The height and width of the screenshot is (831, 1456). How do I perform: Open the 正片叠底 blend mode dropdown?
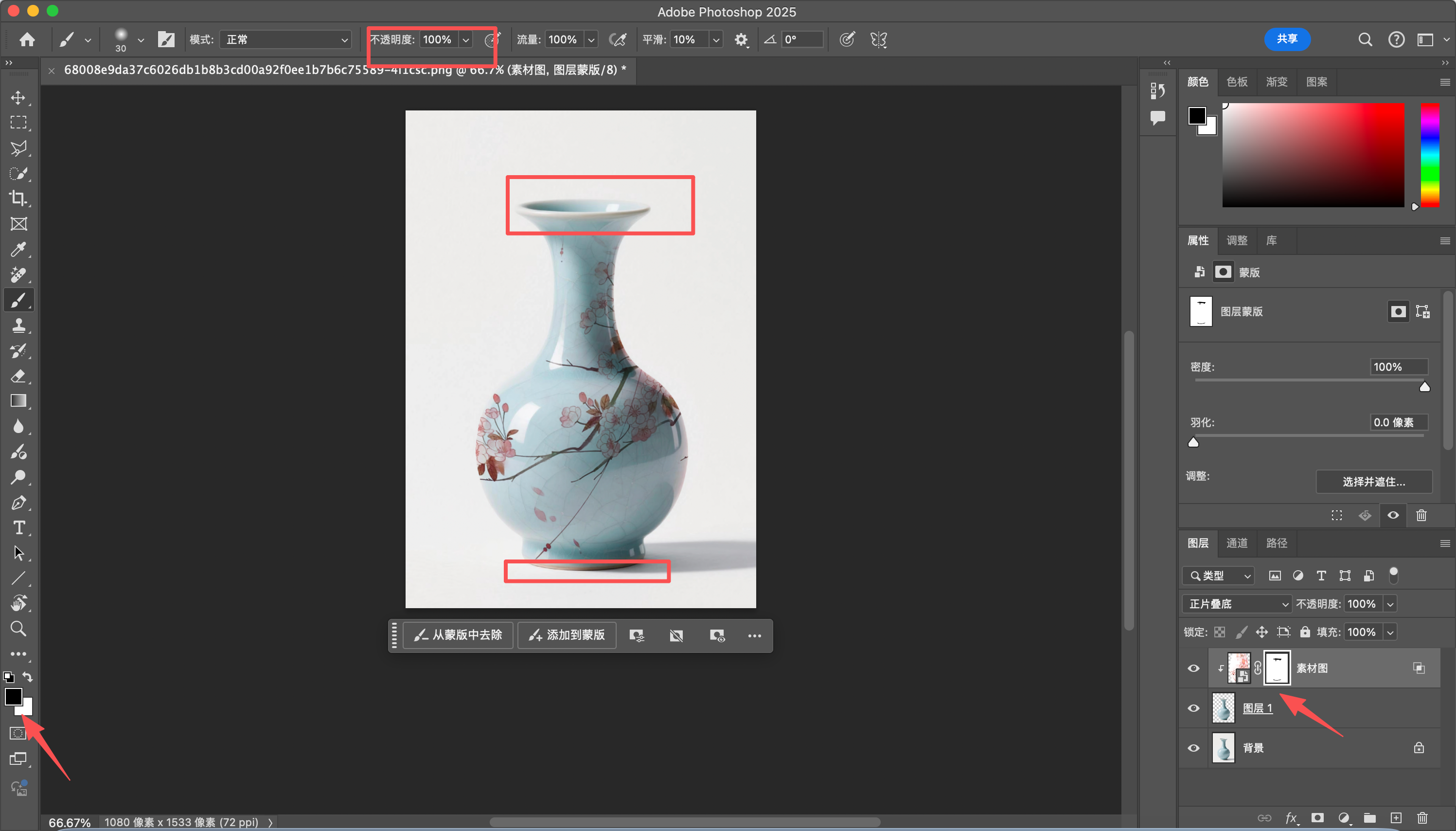(x=1236, y=604)
